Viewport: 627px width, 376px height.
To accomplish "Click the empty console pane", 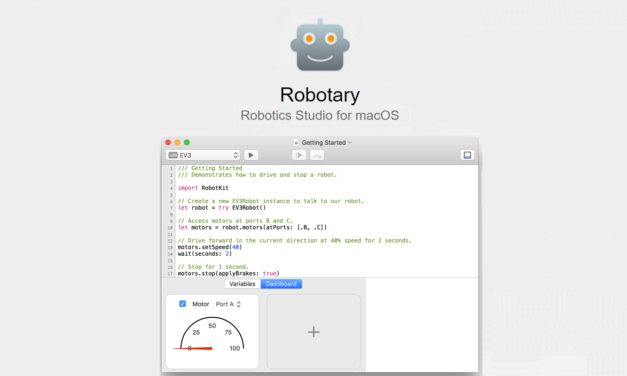I will click(422, 325).
